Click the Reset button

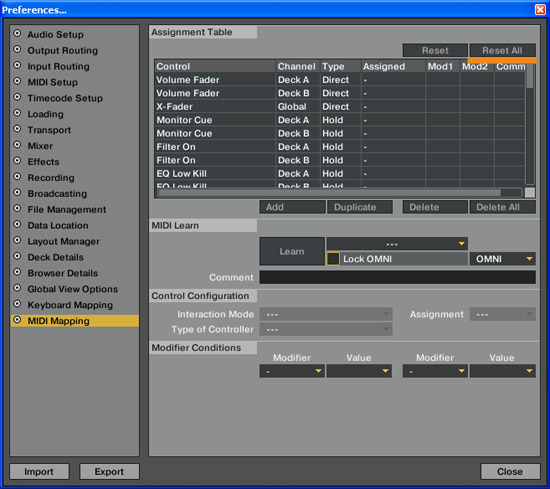[x=435, y=51]
